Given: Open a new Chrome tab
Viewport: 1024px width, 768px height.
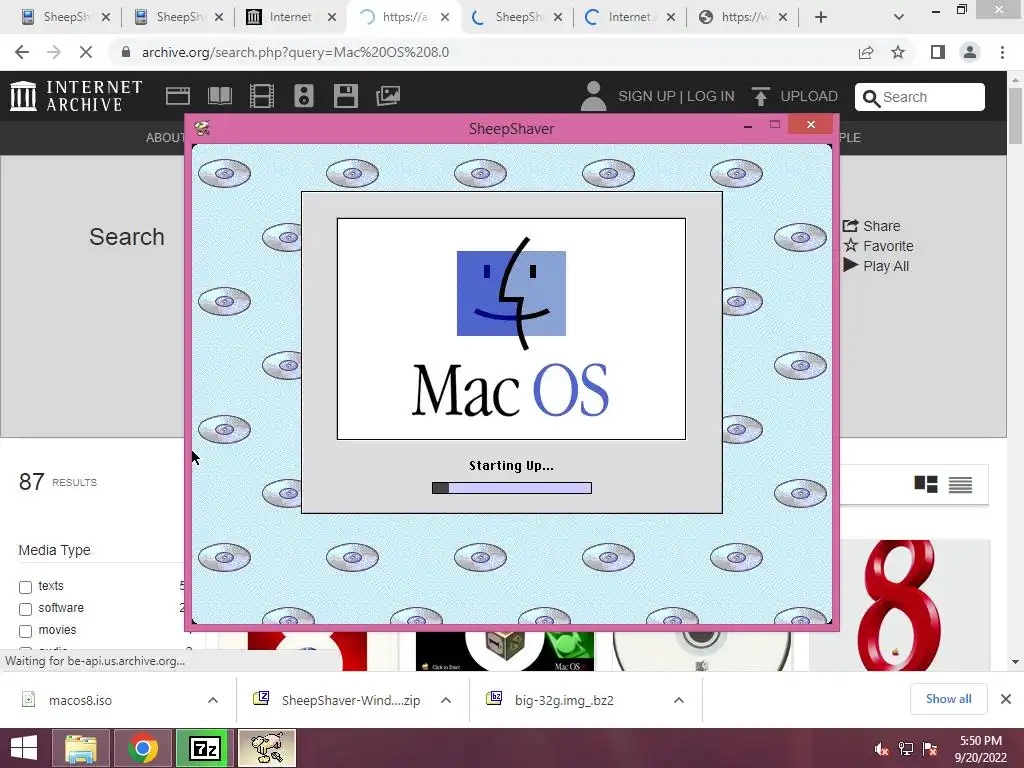Looking at the screenshot, I should click(x=821, y=17).
